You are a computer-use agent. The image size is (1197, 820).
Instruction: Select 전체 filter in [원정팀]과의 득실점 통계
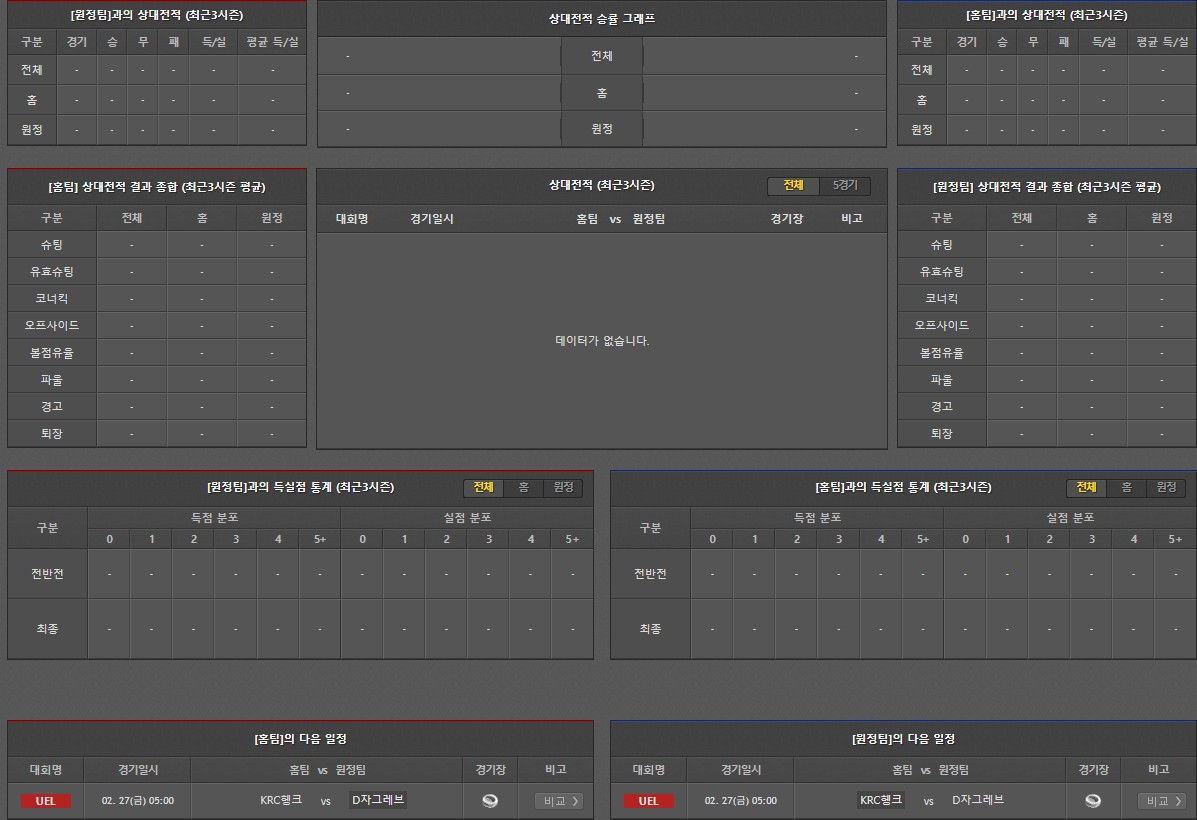tap(483, 487)
